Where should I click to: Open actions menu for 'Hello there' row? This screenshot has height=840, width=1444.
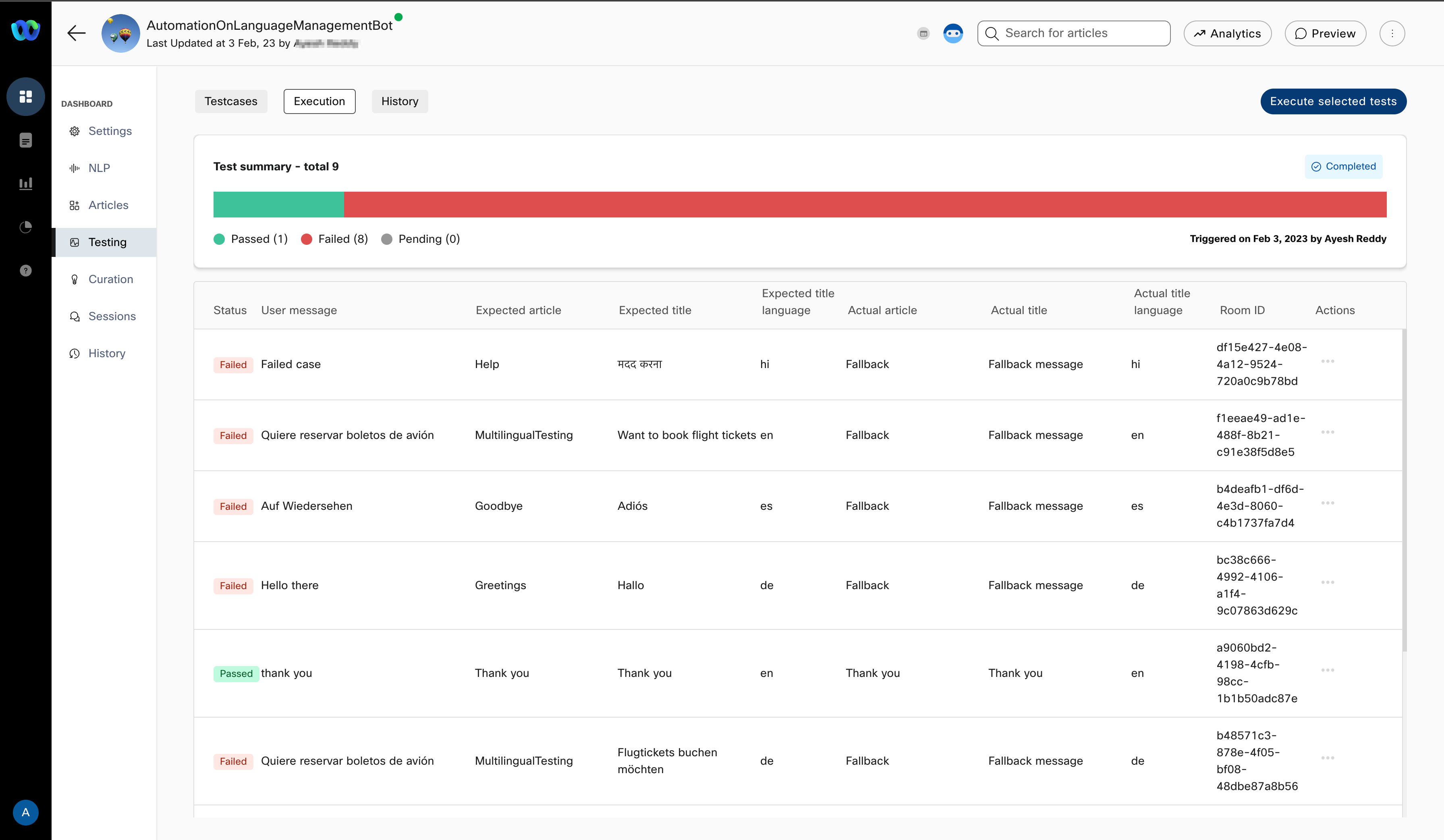[1328, 582]
